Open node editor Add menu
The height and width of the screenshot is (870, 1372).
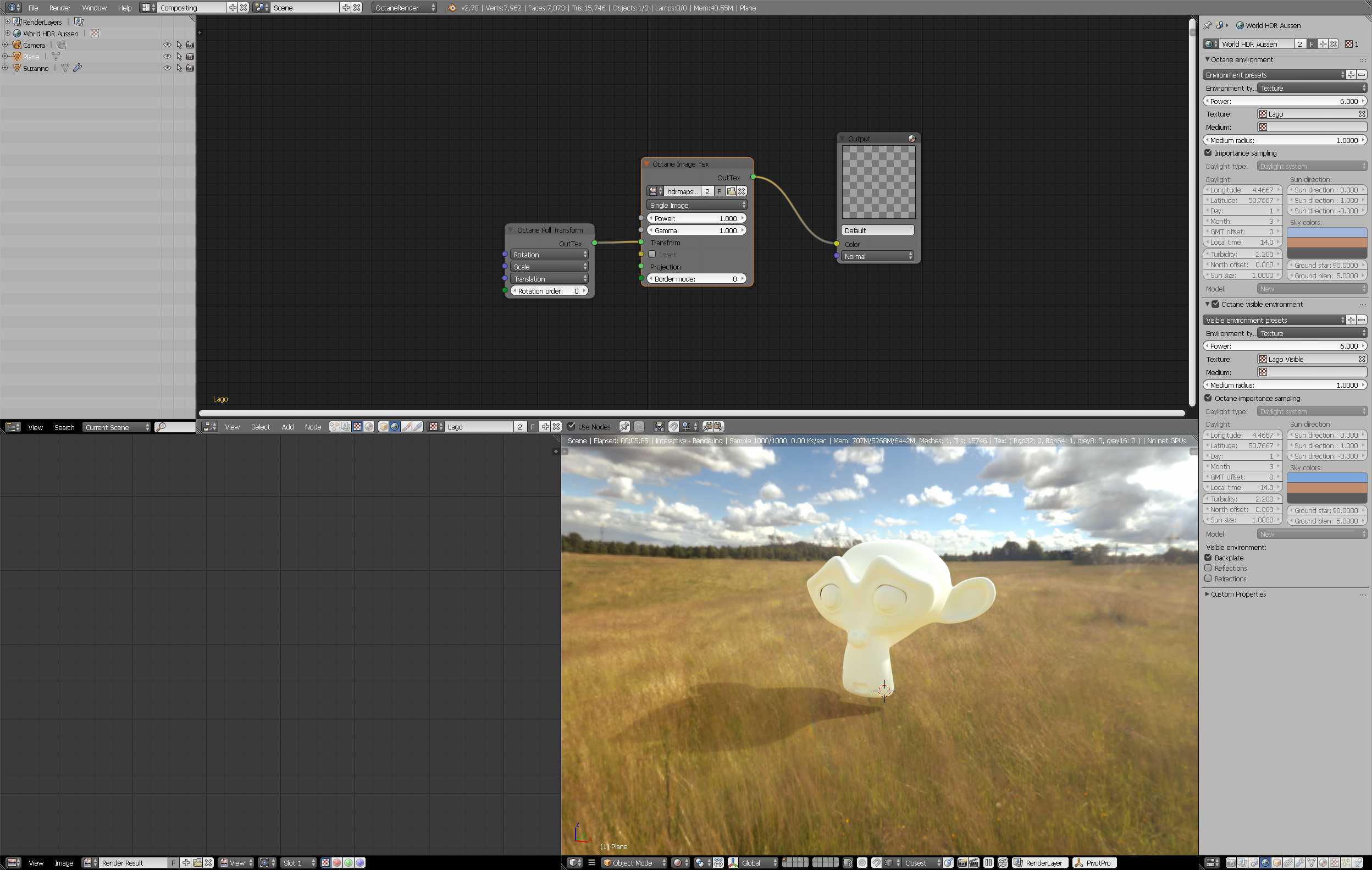pyautogui.click(x=287, y=426)
